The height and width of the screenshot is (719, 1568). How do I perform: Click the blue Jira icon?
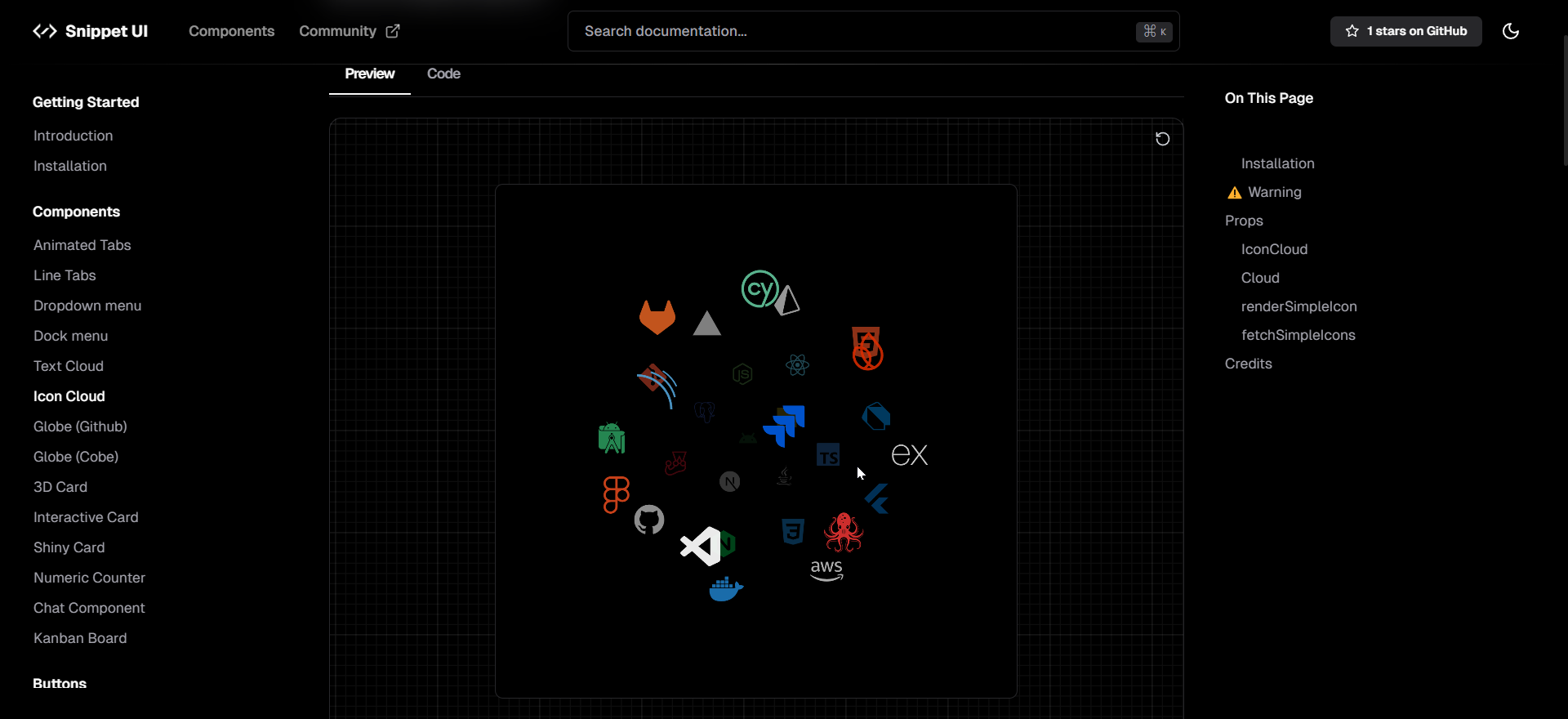click(784, 426)
